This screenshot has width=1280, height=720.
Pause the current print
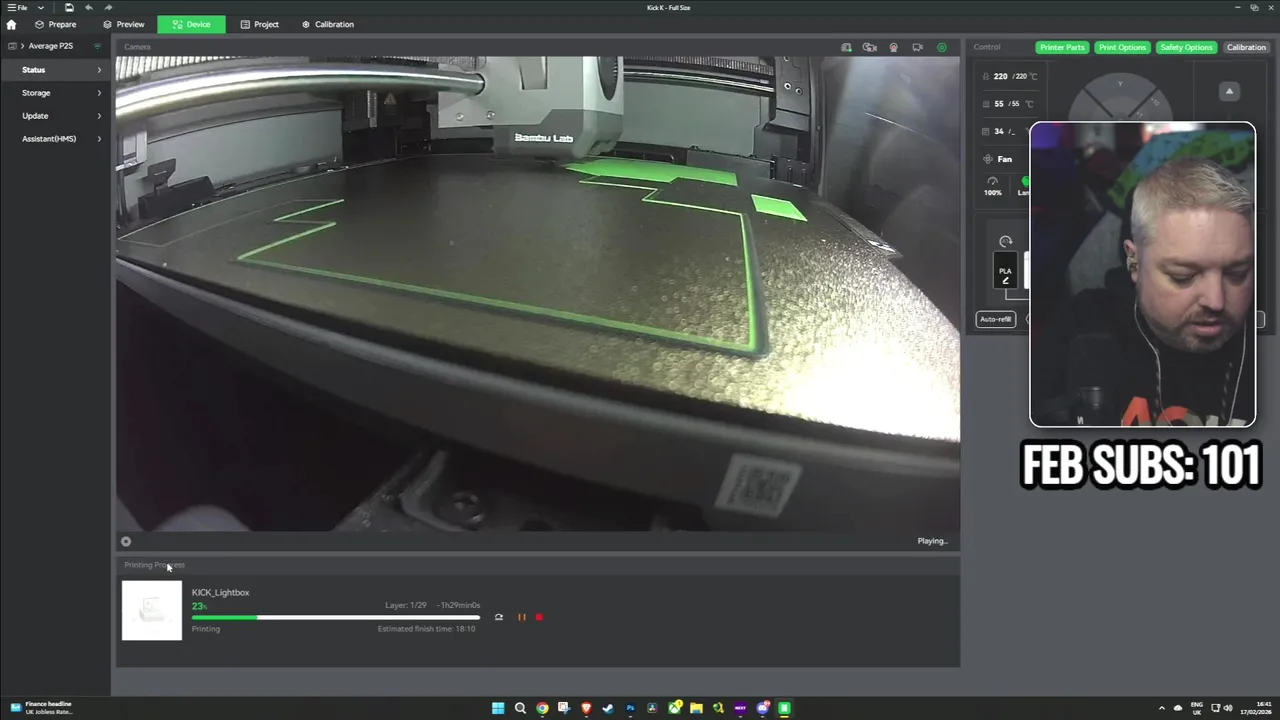tap(522, 617)
